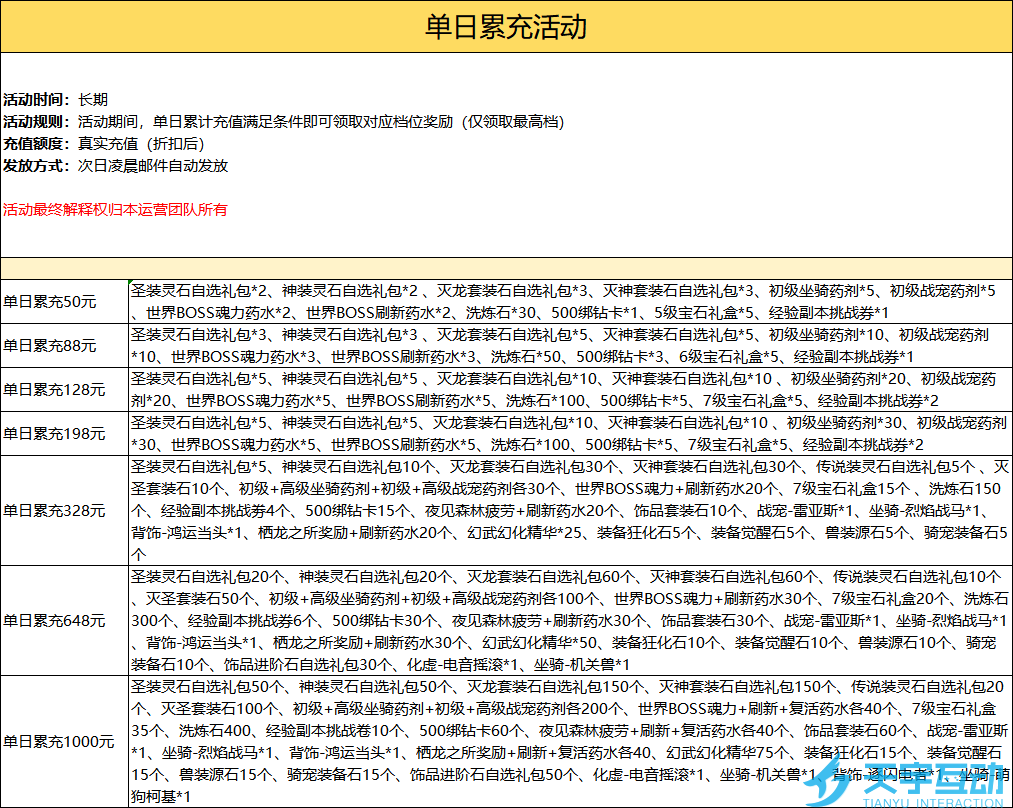This screenshot has width=1013, height=808.
Task: Click the rewards cell for the 328元 tier
Action: tap(570, 510)
